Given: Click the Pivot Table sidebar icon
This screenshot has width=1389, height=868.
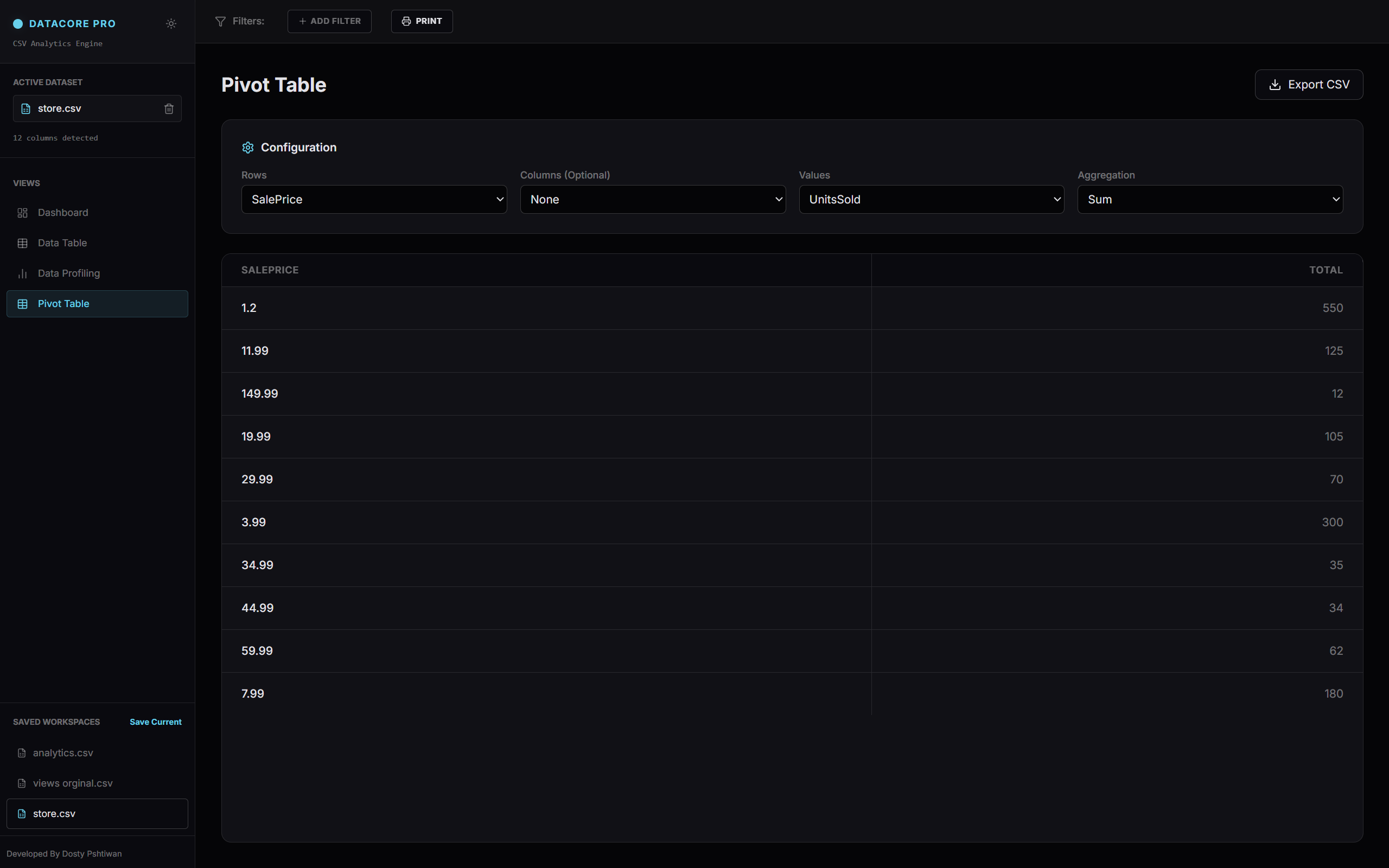Looking at the screenshot, I should click(22, 304).
